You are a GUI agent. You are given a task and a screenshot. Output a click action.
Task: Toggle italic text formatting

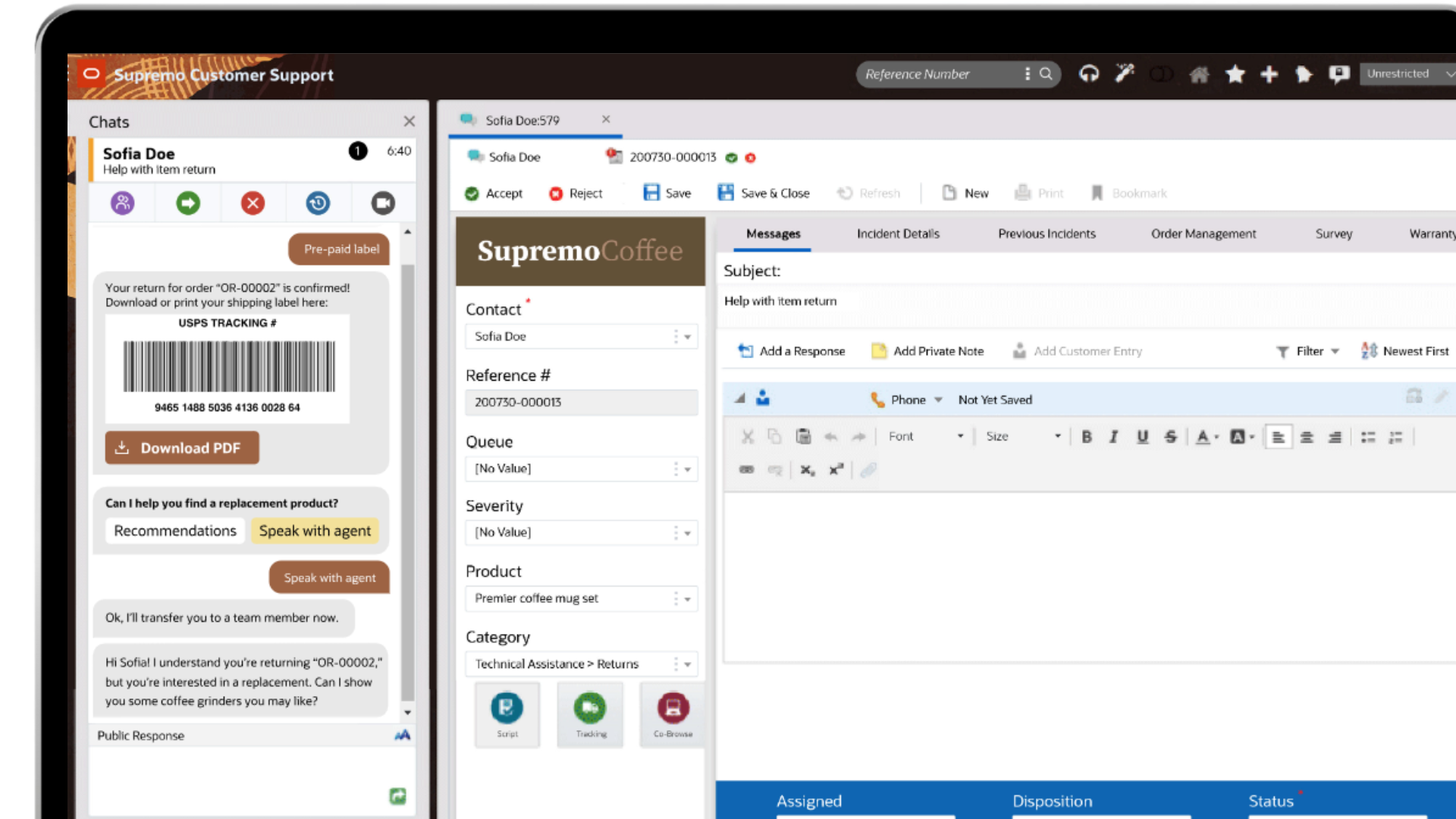(x=1114, y=437)
